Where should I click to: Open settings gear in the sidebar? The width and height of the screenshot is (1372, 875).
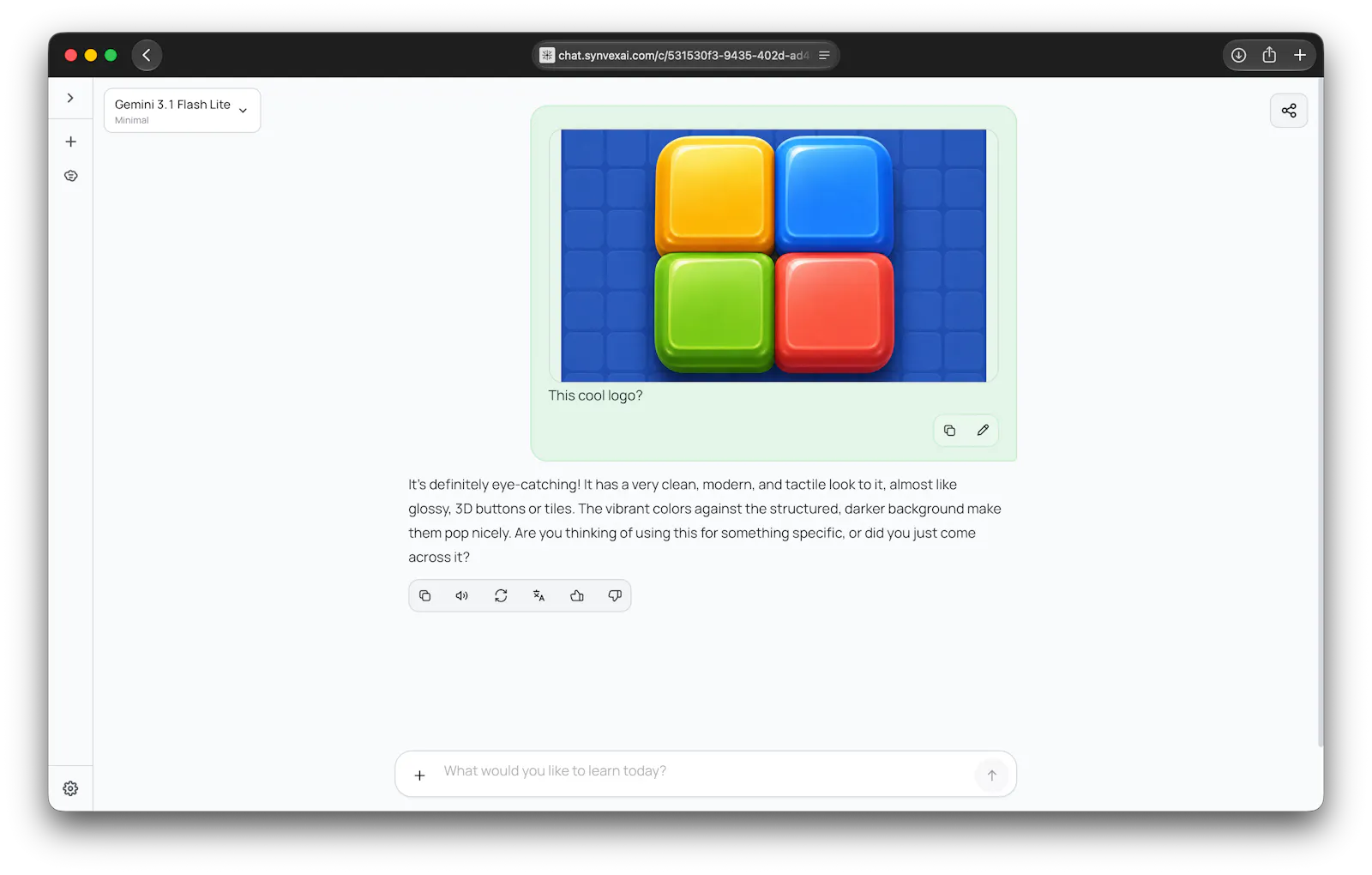coord(70,788)
